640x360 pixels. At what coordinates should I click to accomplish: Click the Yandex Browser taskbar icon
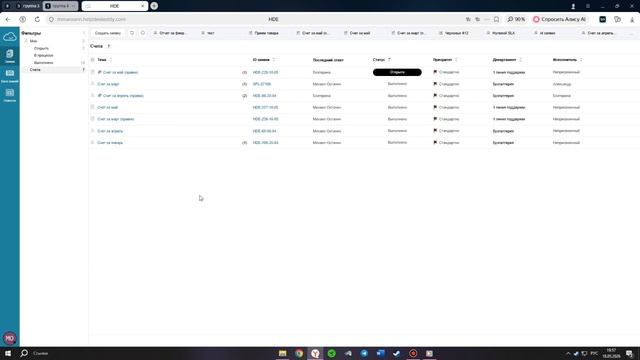pos(315,353)
